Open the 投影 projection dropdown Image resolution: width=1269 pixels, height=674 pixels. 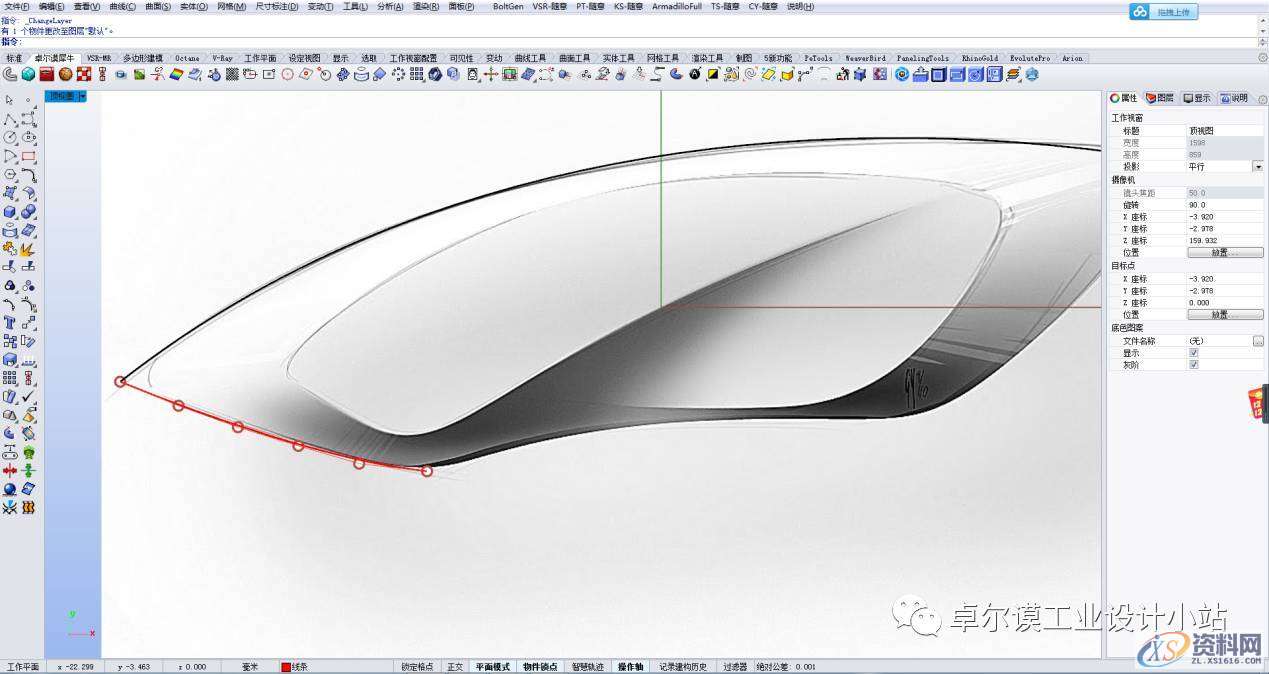point(1257,167)
